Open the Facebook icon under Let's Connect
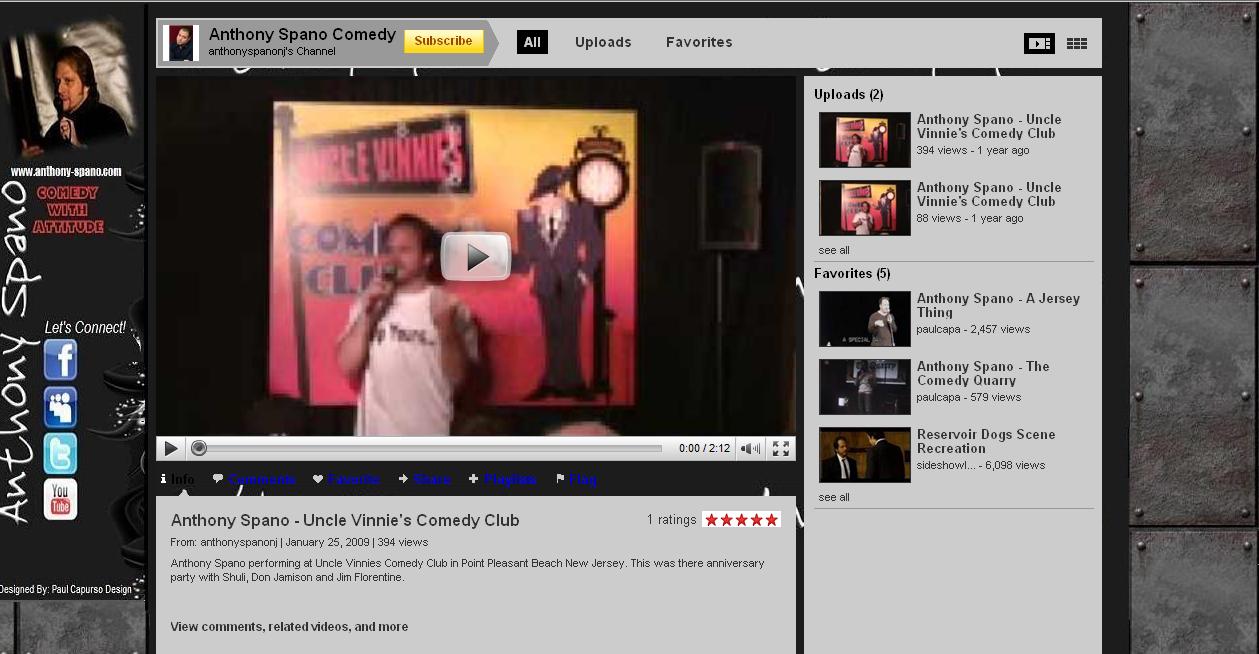Viewport: 1259px width, 654px height. [x=60, y=360]
